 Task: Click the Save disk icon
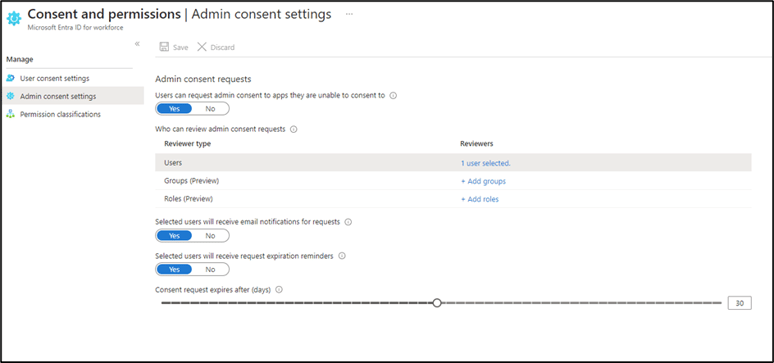(164, 47)
